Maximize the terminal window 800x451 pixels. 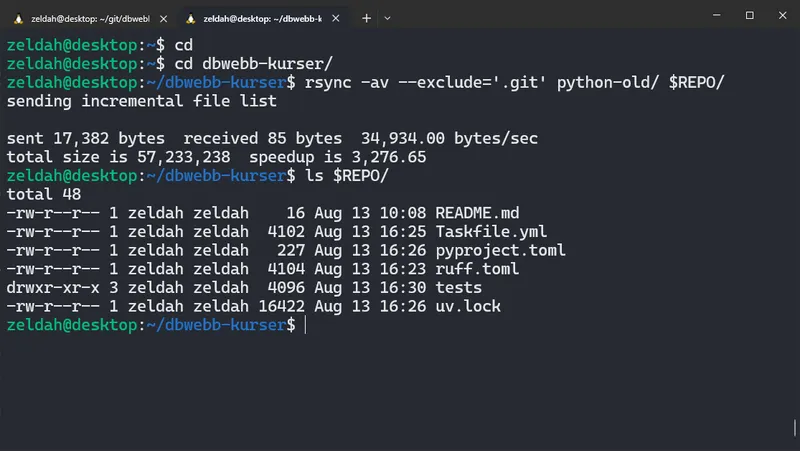pyautogui.click(x=750, y=16)
